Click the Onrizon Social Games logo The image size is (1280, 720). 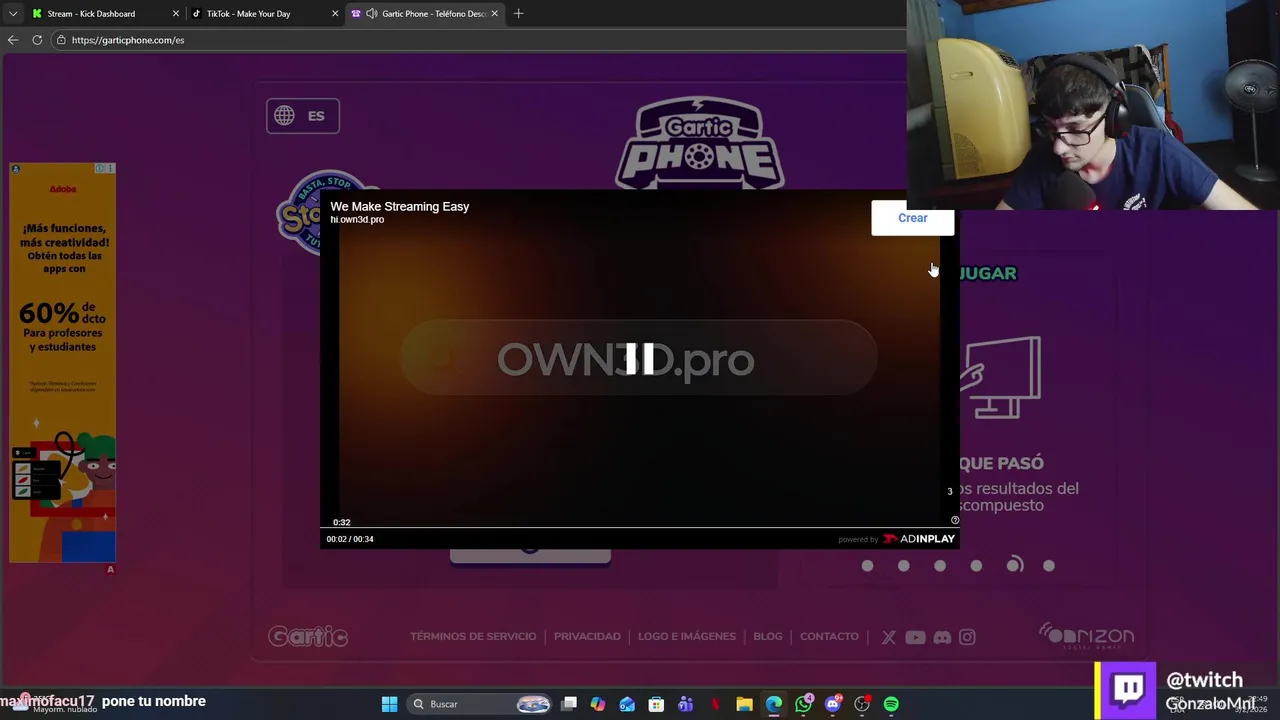tap(1086, 637)
